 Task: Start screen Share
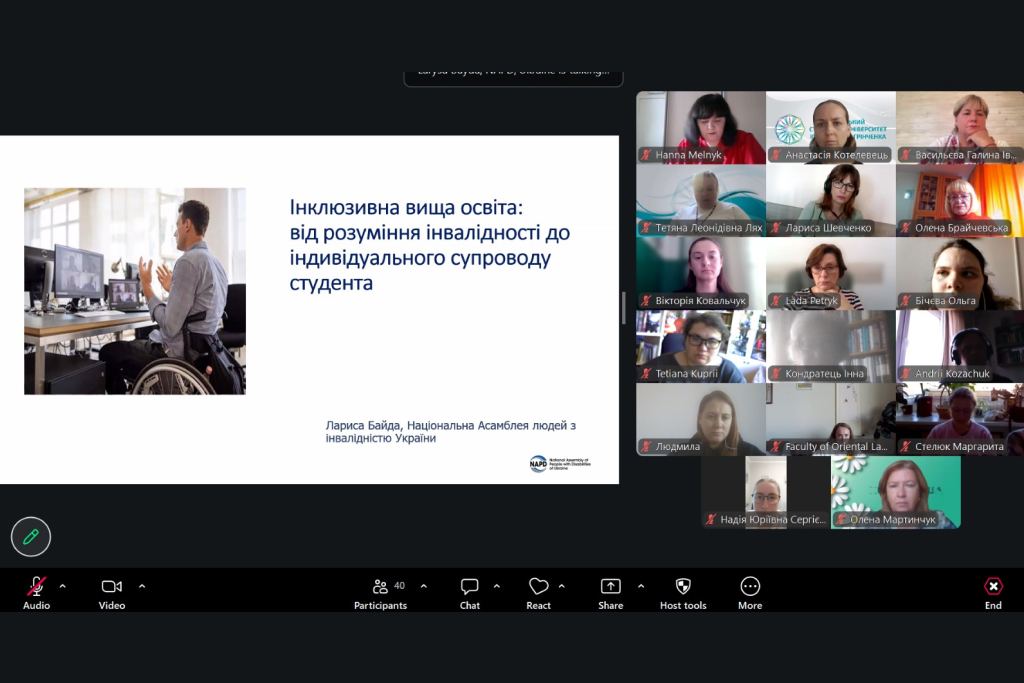coord(611,593)
